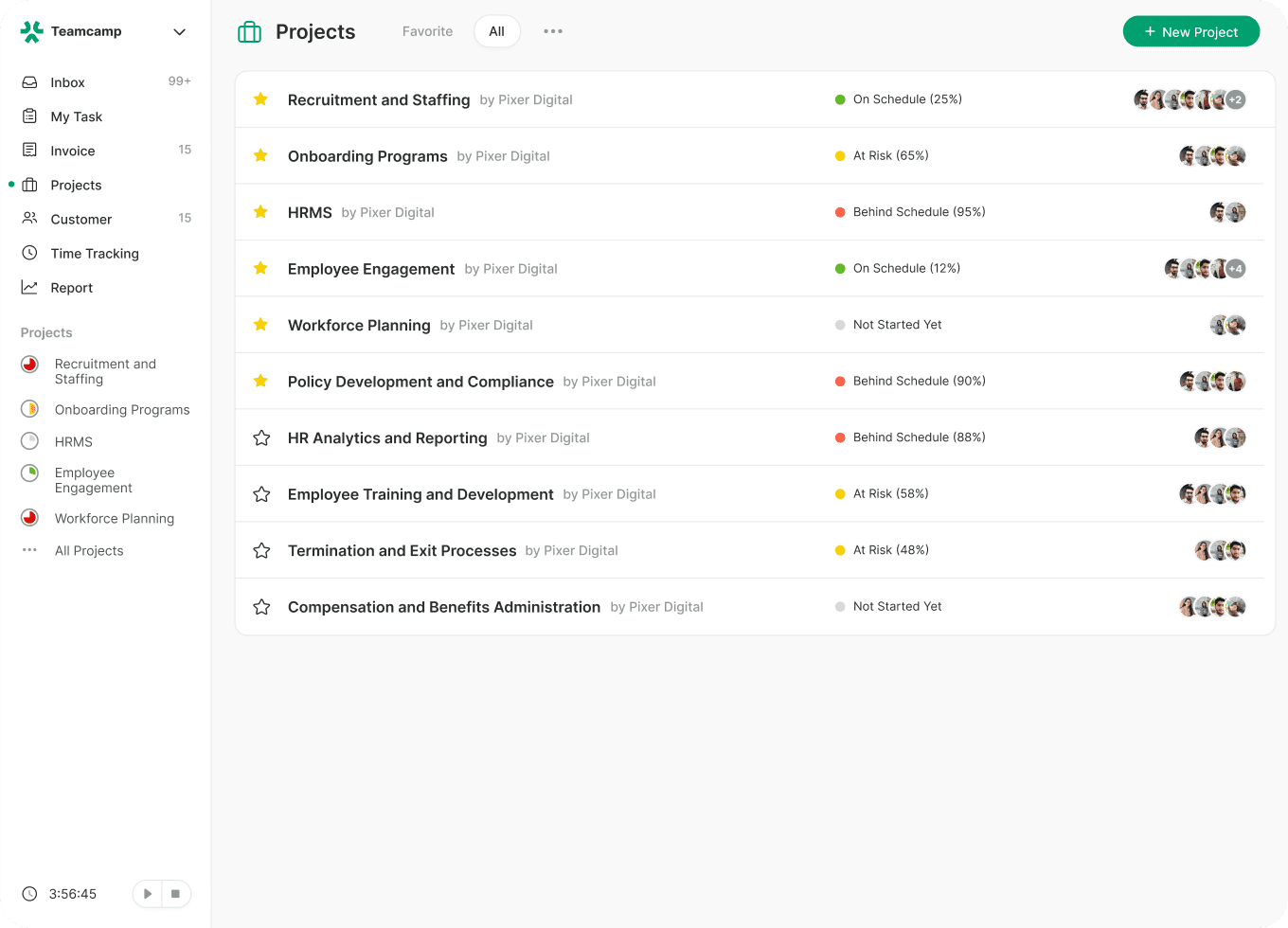Click the Onboarding Programs progress pie in sidebar
Screen dimensions: 1288x928
pyautogui.click(x=30, y=409)
